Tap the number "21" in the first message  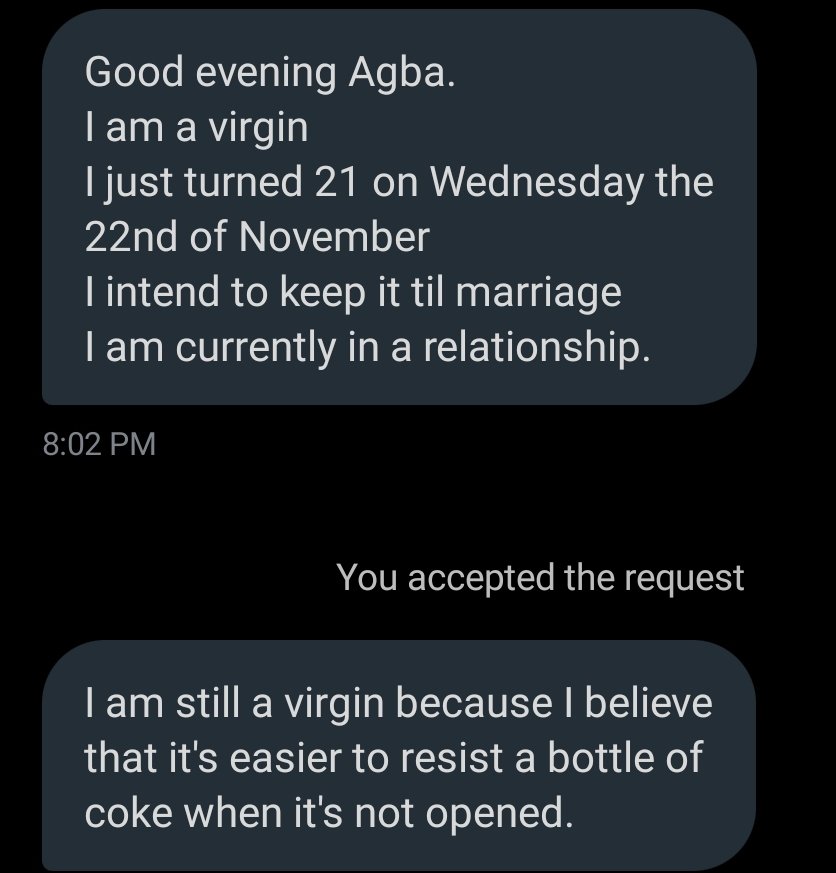[336, 183]
